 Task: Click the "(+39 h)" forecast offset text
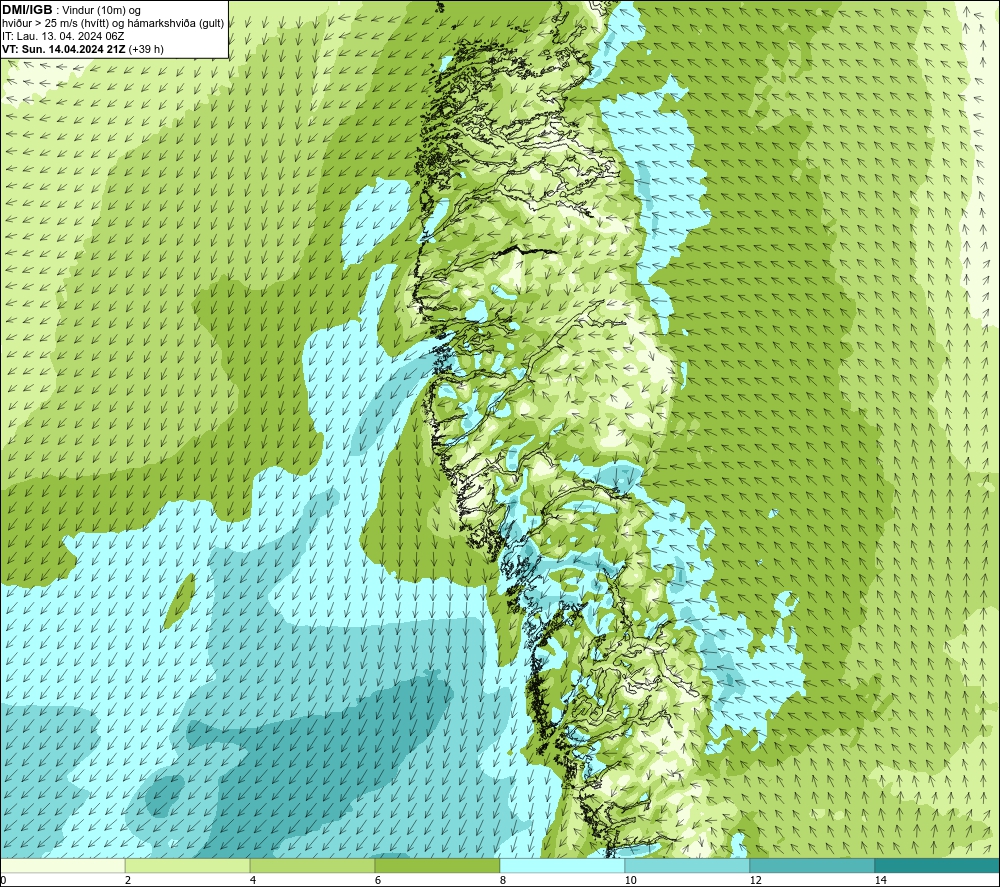[146, 49]
